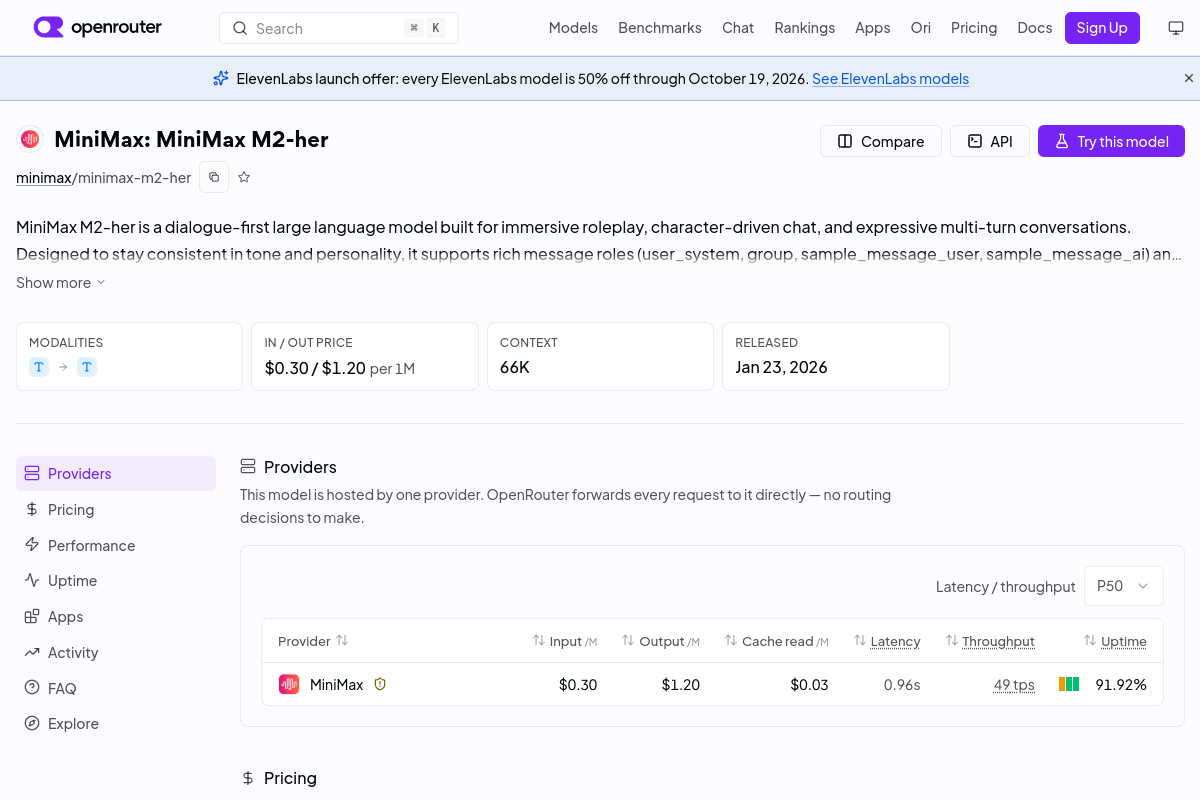The height and width of the screenshot is (800, 1200).
Task: Copy the minimax/minimax-m2-her model slug
Action: [x=214, y=177]
